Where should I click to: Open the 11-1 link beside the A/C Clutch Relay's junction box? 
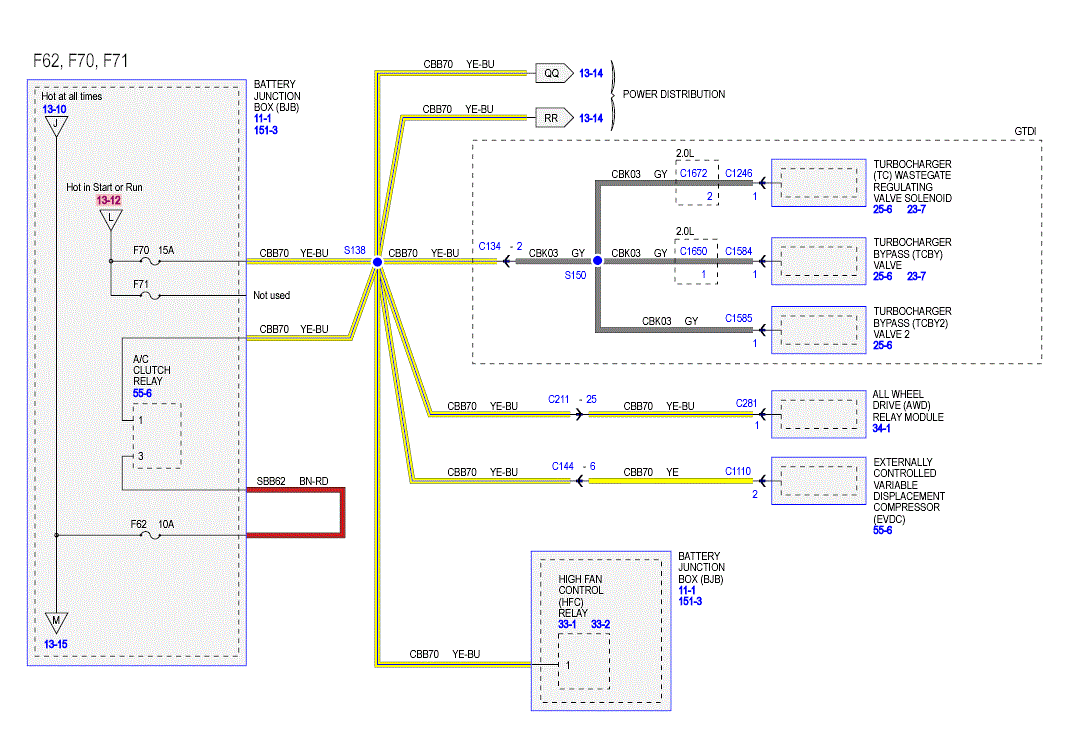point(262,118)
